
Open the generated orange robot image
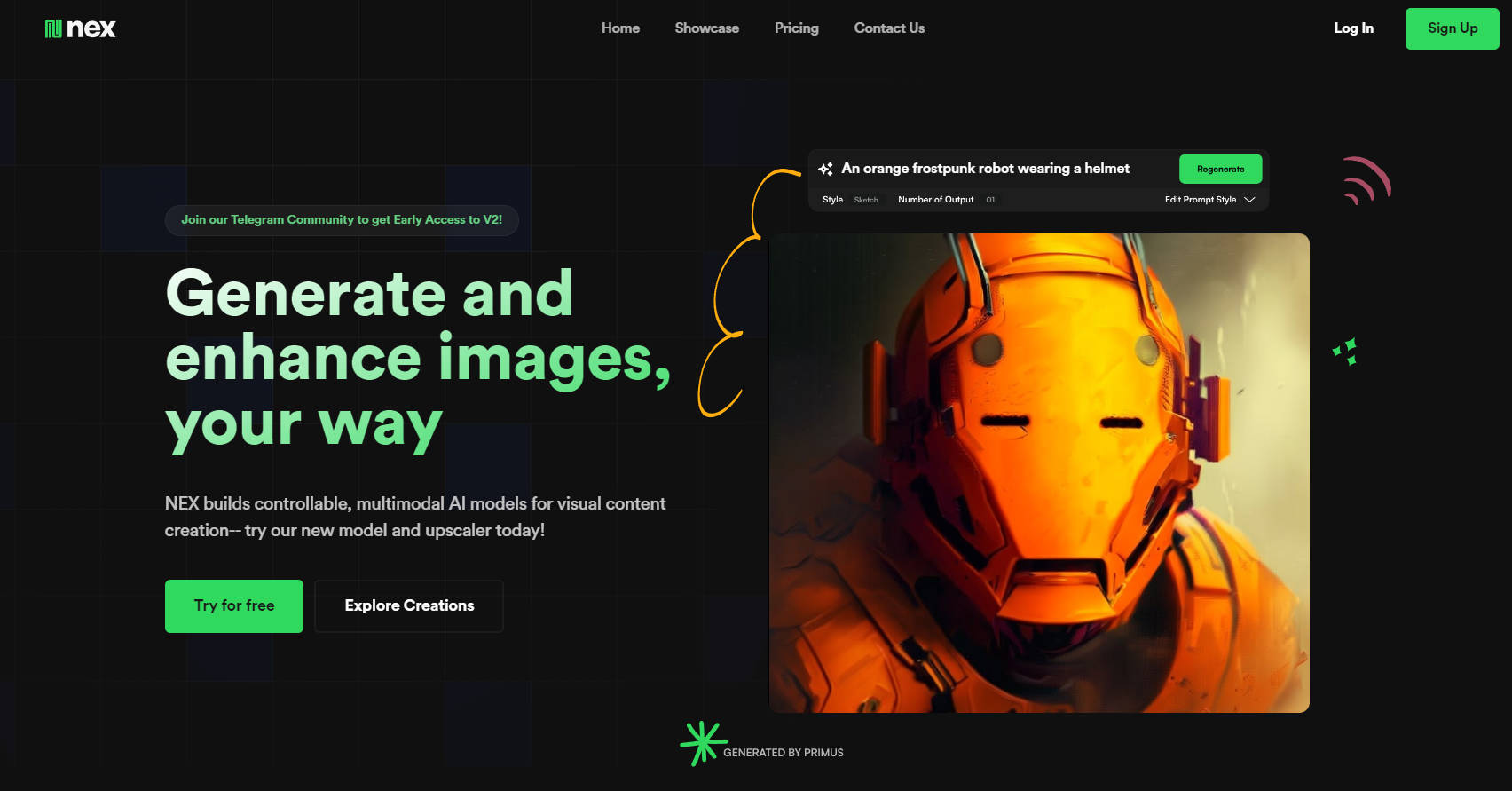[1039, 473]
